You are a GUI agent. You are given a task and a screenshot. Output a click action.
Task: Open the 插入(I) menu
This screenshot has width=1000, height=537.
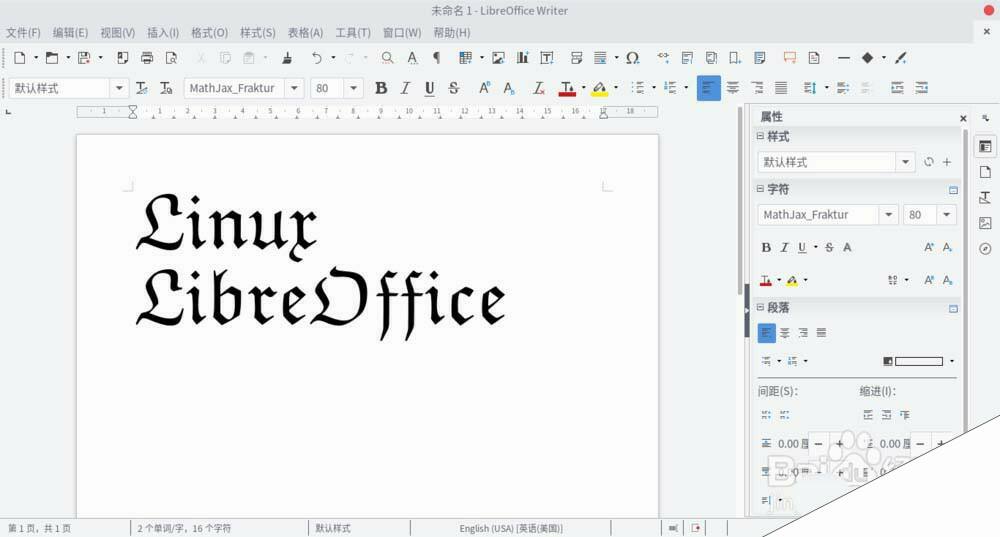(163, 33)
